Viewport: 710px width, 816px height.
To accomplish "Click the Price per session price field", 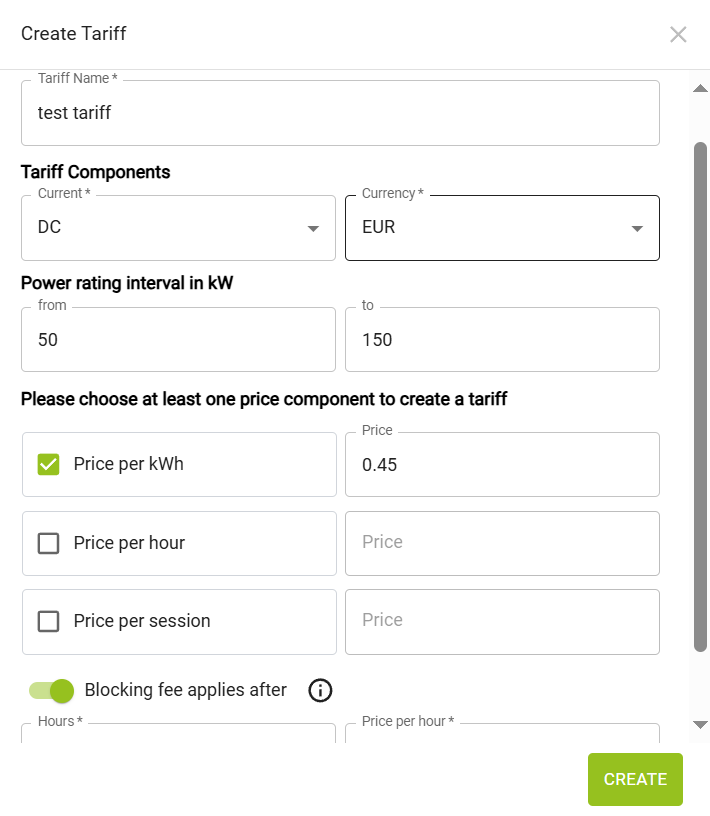I will click(502, 621).
